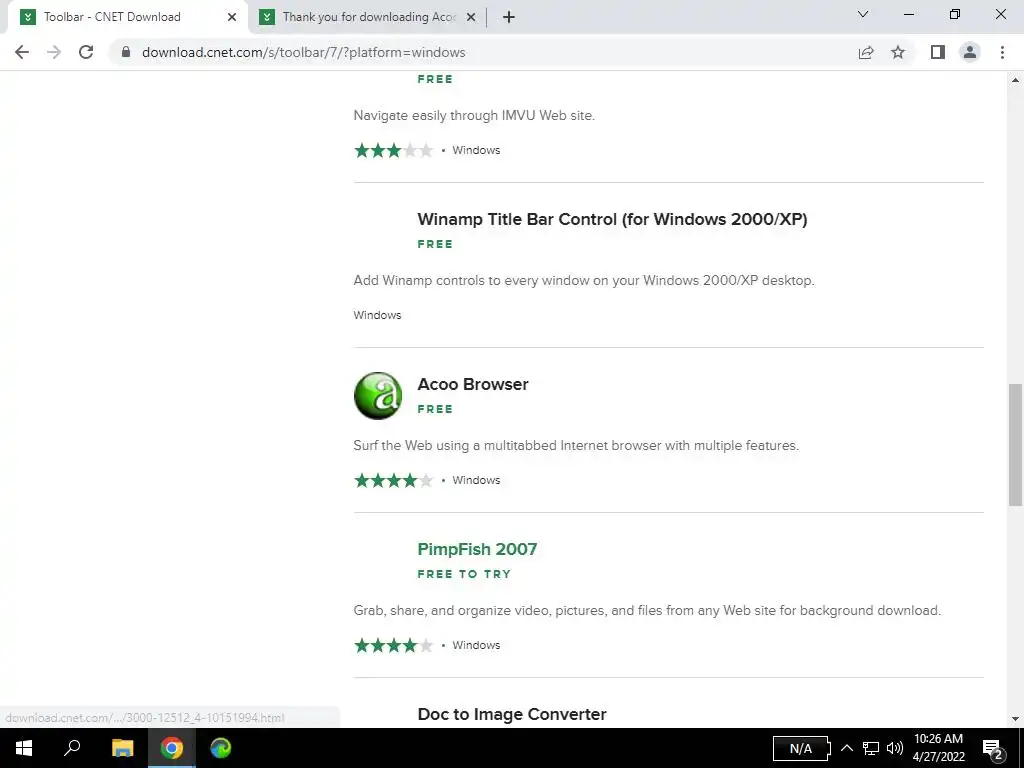Viewport: 1024px width, 768px height.
Task: Click the IMVU toolbar star rating
Action: (393, 150)
